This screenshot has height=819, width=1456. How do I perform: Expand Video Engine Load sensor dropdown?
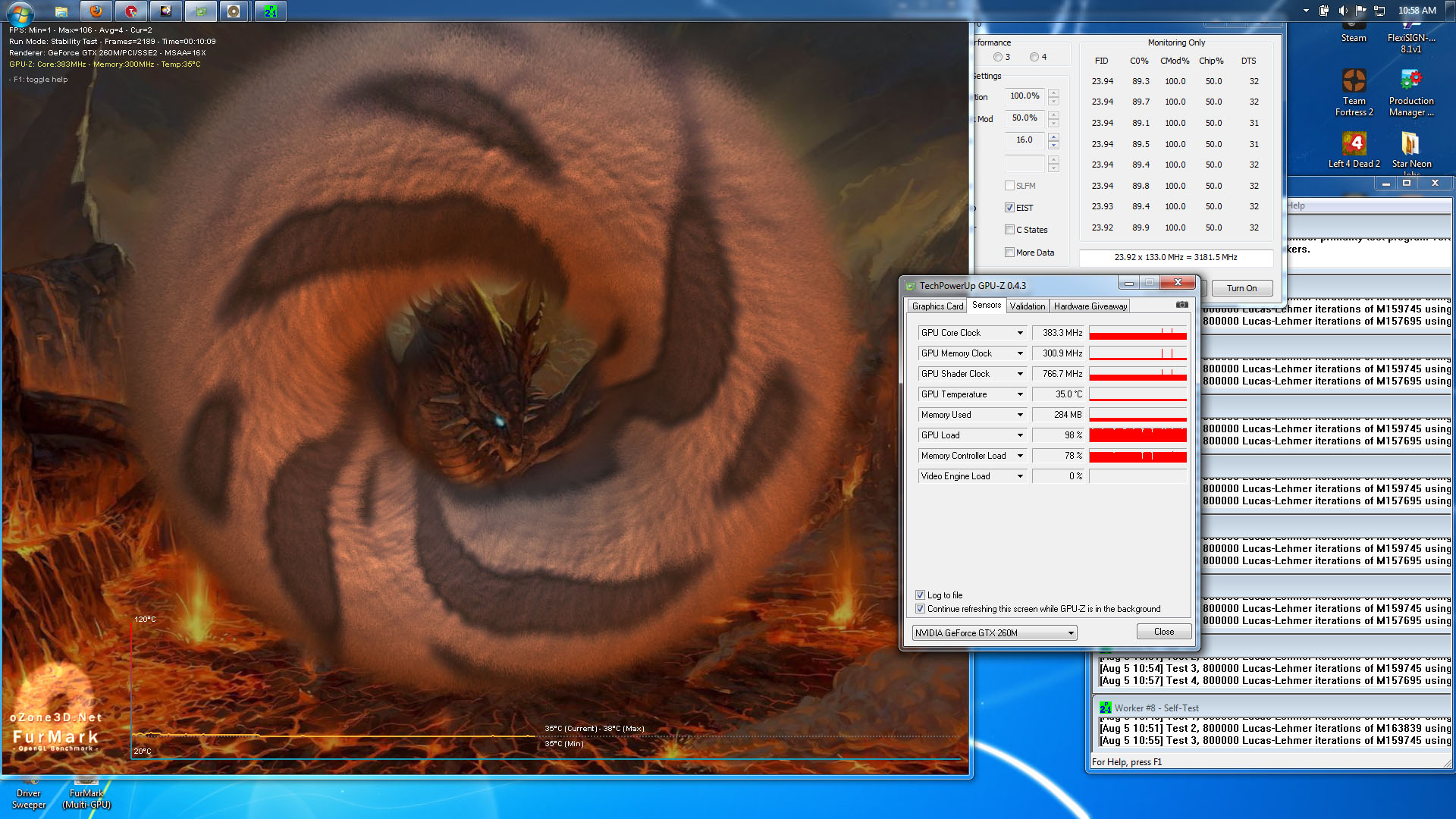[x=1020, y=476]
